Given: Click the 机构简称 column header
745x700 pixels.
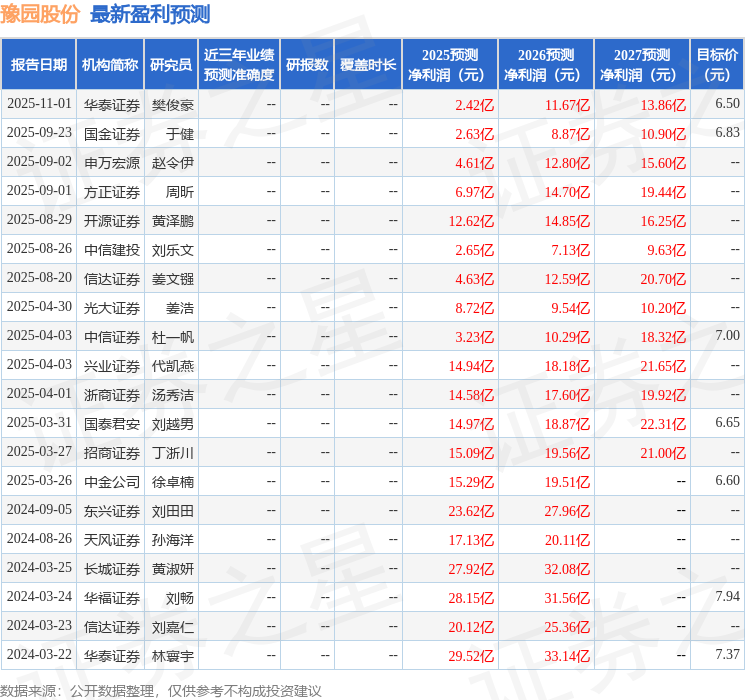Looking at the screenshot, I should point(109,64).
